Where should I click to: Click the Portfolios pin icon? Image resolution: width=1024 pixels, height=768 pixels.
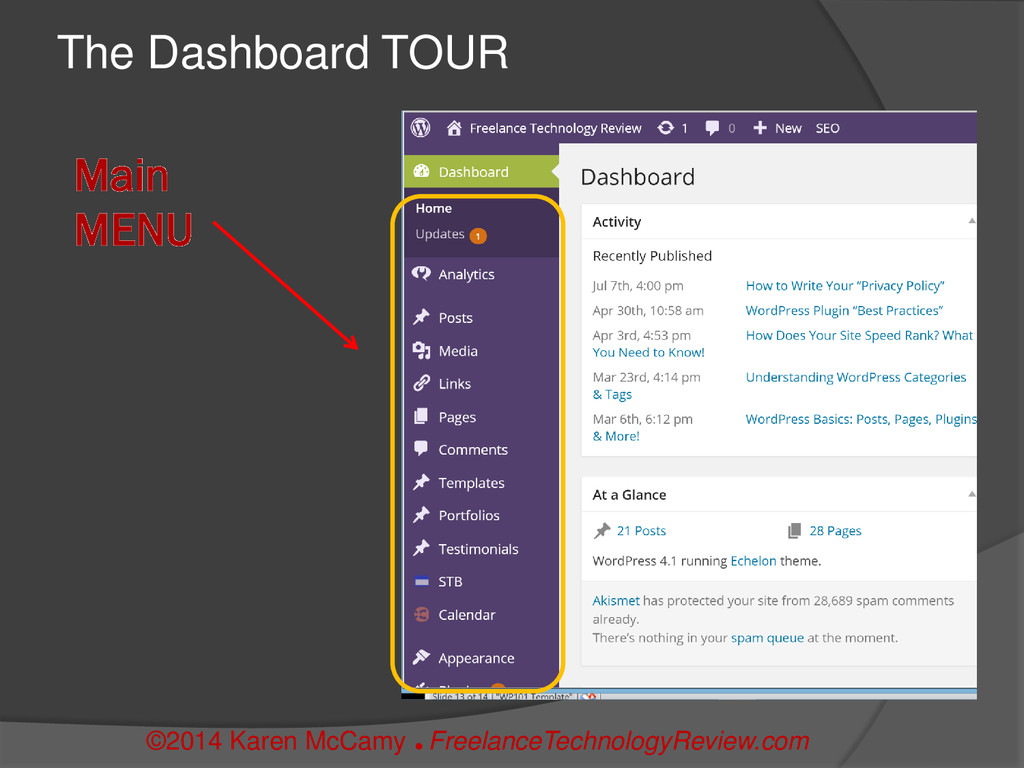point(421,515)
